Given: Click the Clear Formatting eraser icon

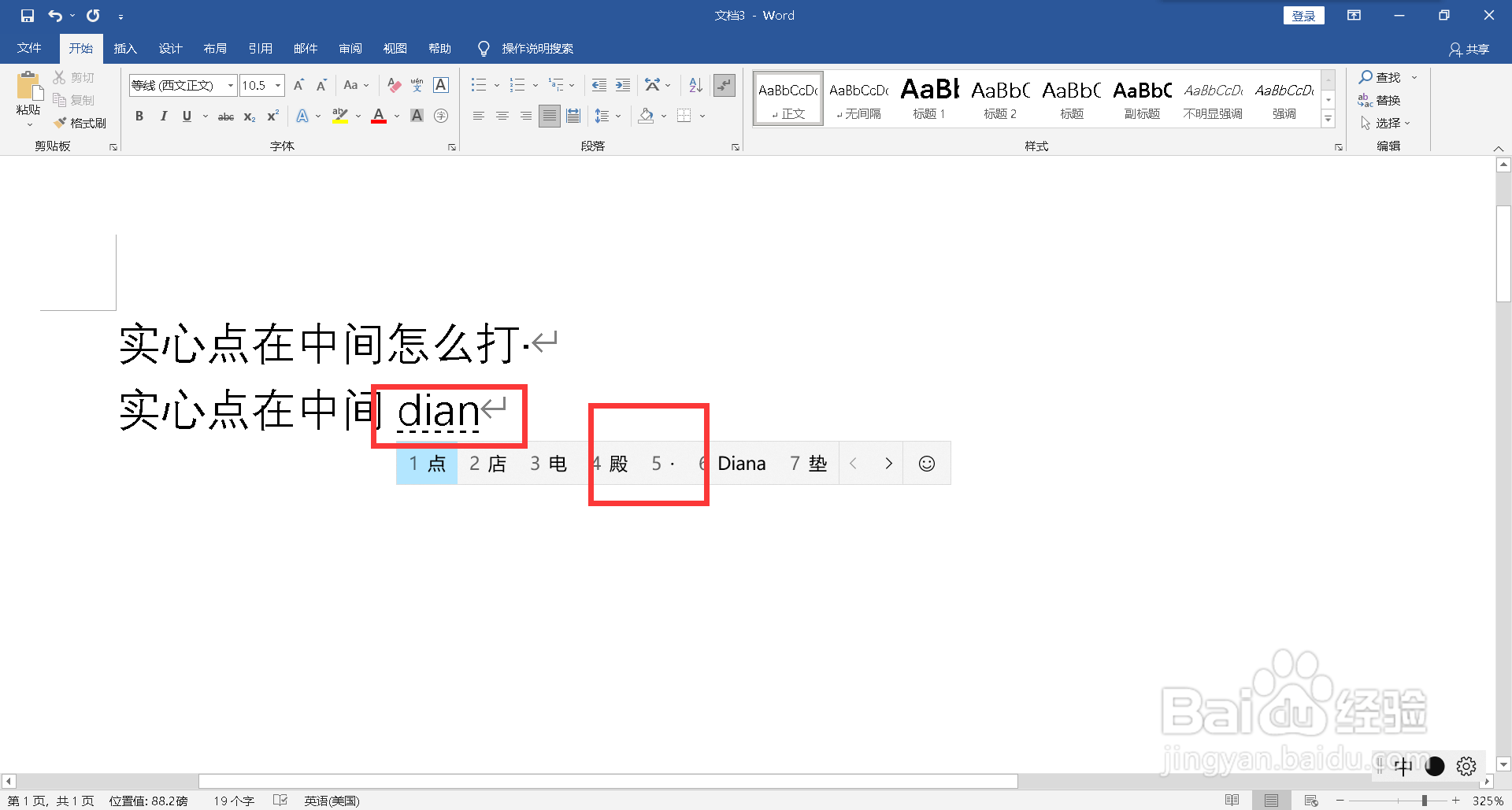Looking at the screenshot, I should [395, 85].
